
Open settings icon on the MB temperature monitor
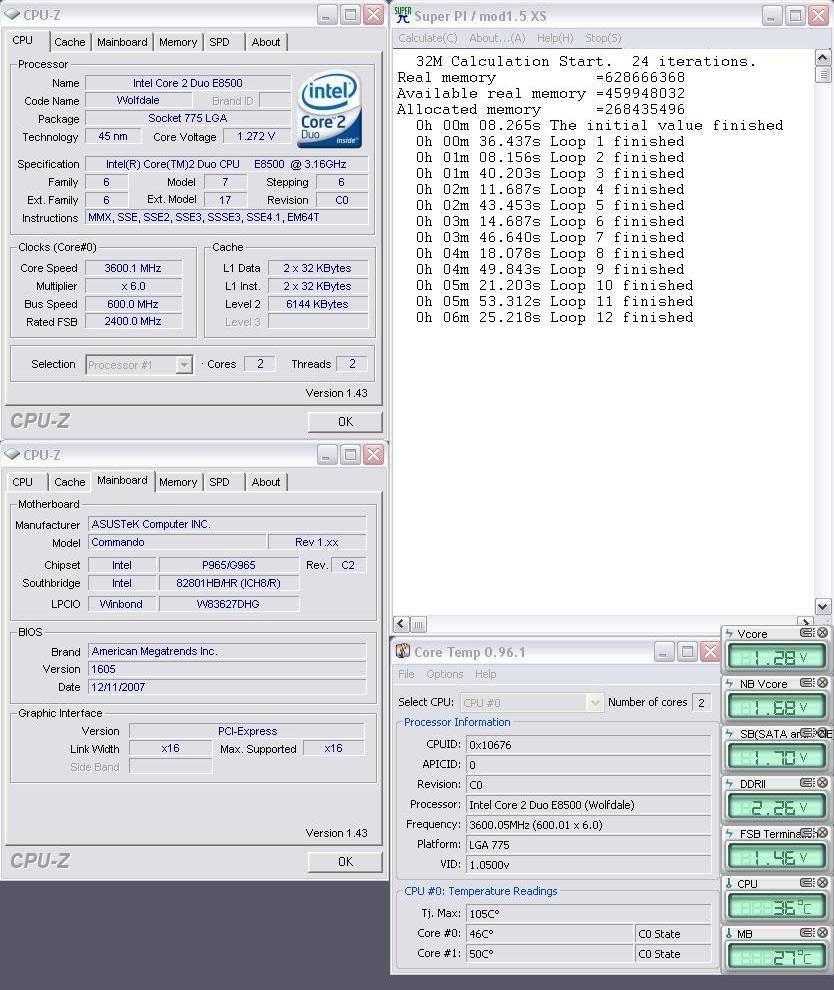806,933
